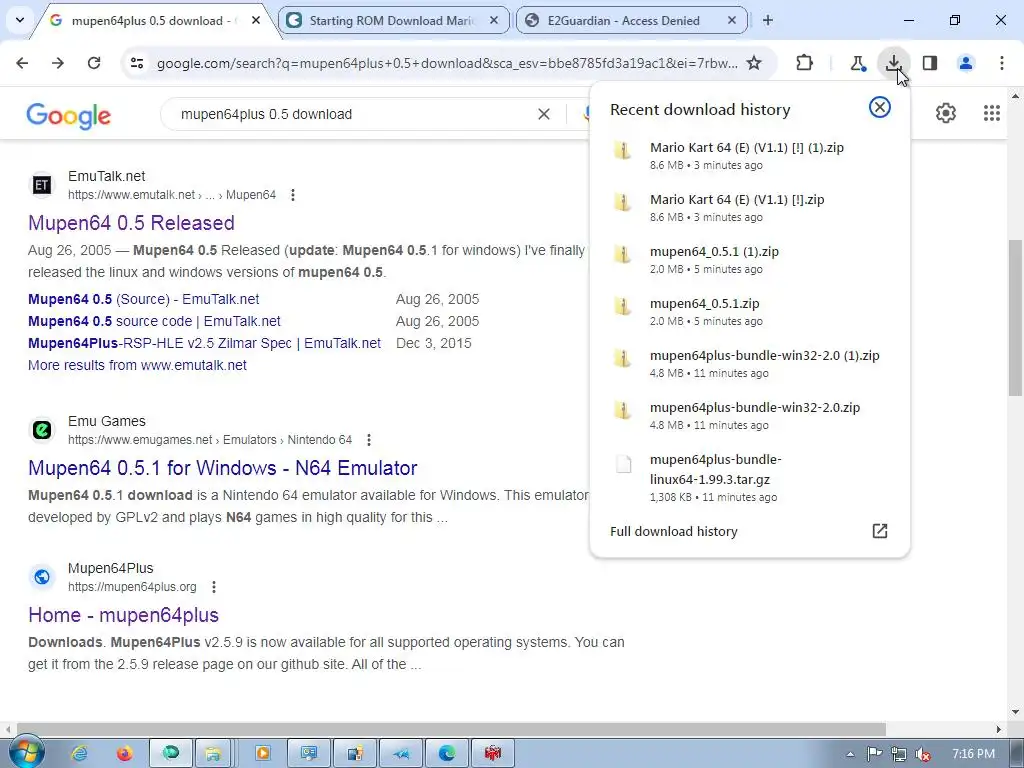
Task: Launch Internet Explorer from taskbar
Action: pyautogui.click(x=80, y=754)
